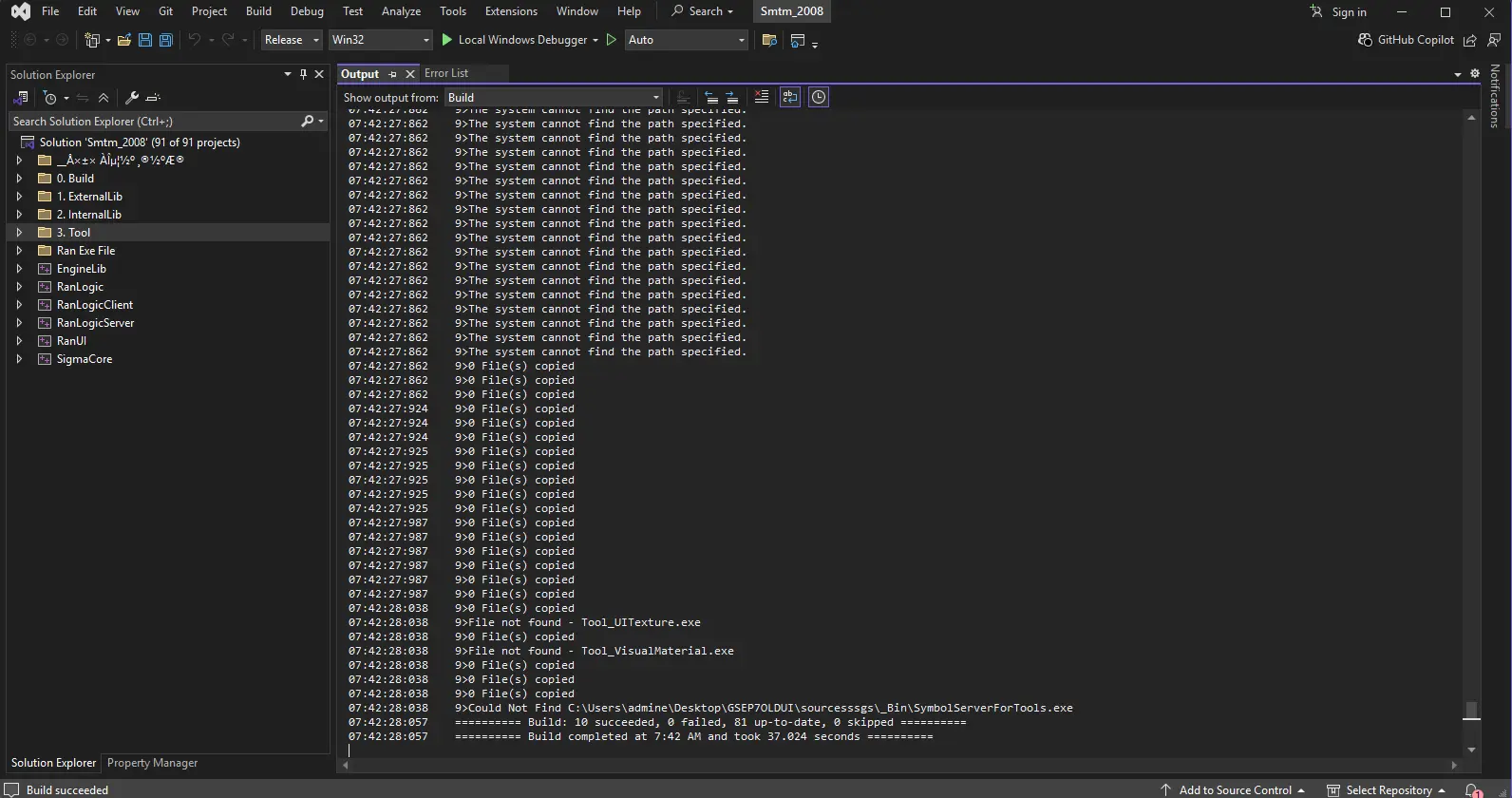Expand the EngineLib project
The height and width of the screenshot is (798, 1512).
tap(19, 269)
